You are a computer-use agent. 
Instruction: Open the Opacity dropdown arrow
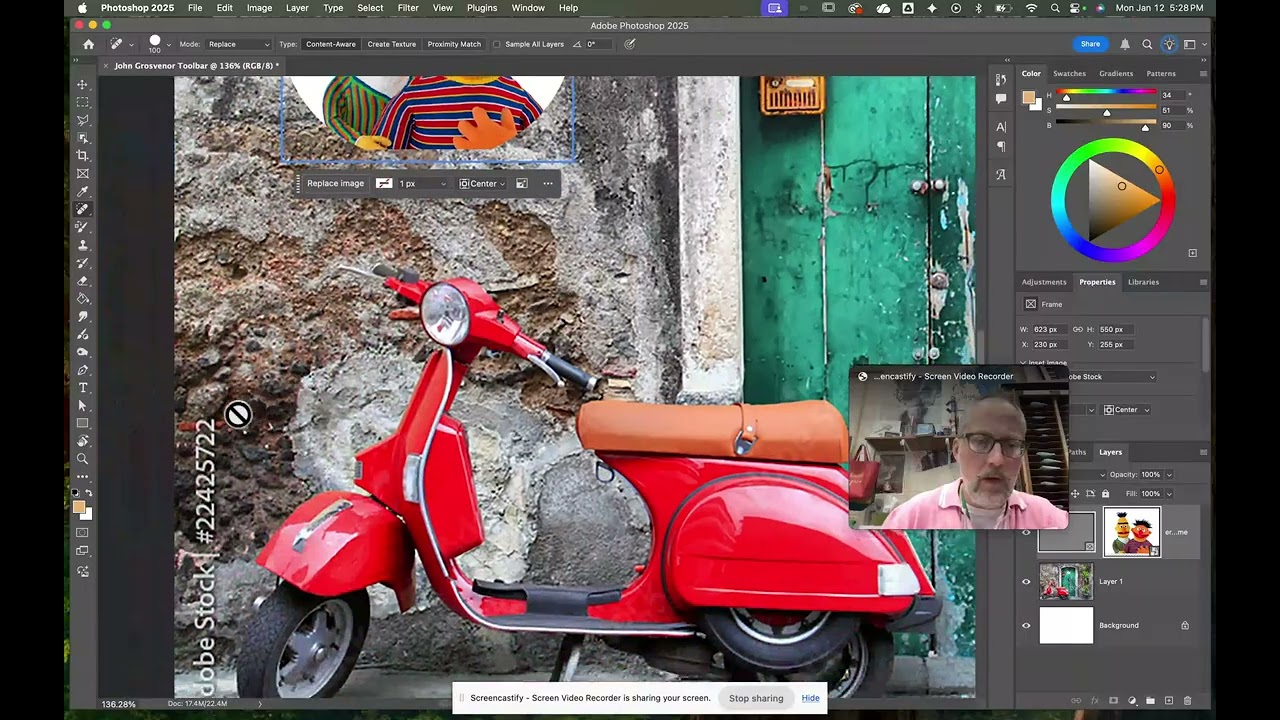[1169, 475]
